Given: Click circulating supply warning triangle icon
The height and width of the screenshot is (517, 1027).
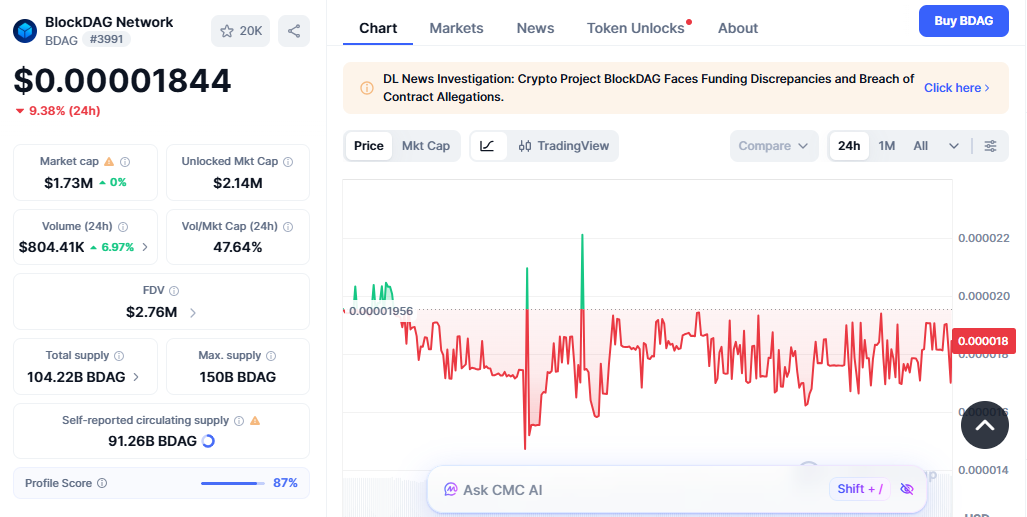Looking at the screenshot, I should pyautogui.click(x=255, y=420).
